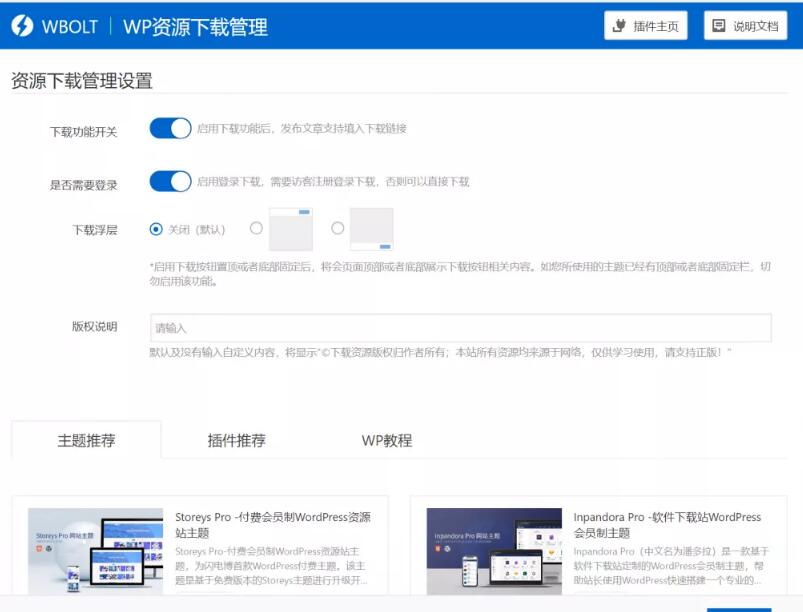This screenshot has width=803, height=612.
Task: Focus the 版权说明 input field
Action: [x=461, y=328]
